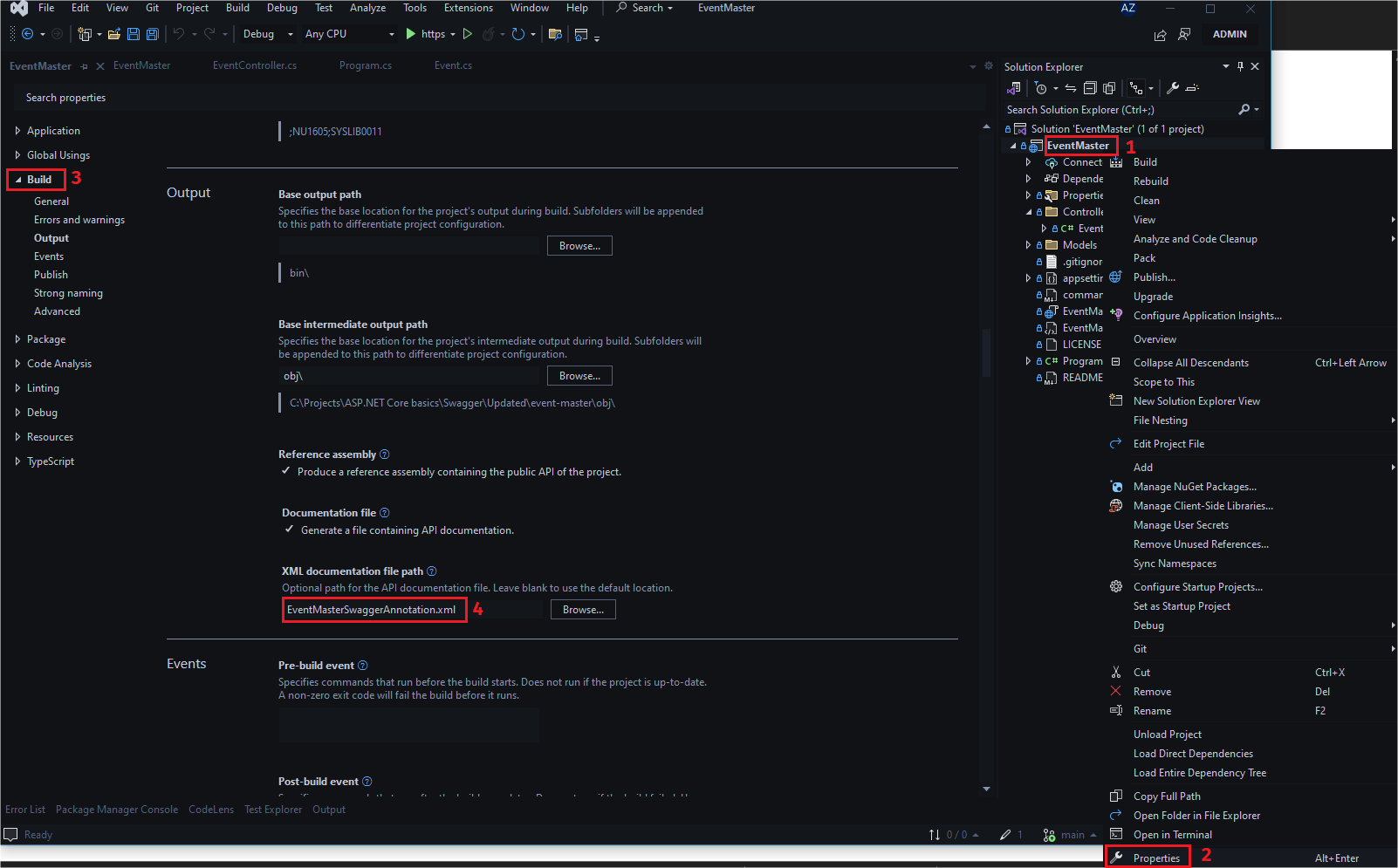Click Browse for Base output path
This screenshot has width=1398, height=868.
[x=579, y=246]
